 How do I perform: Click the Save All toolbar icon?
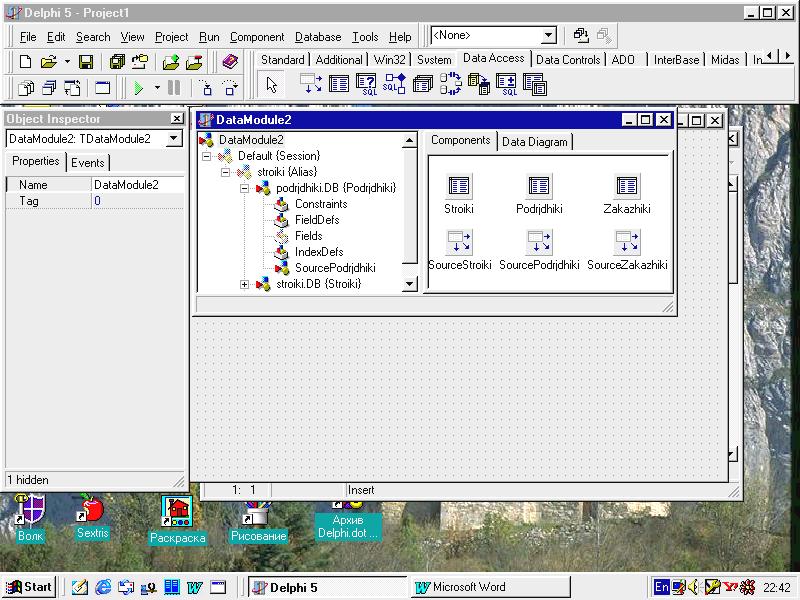pyautogui.click(x=117, y=62)
